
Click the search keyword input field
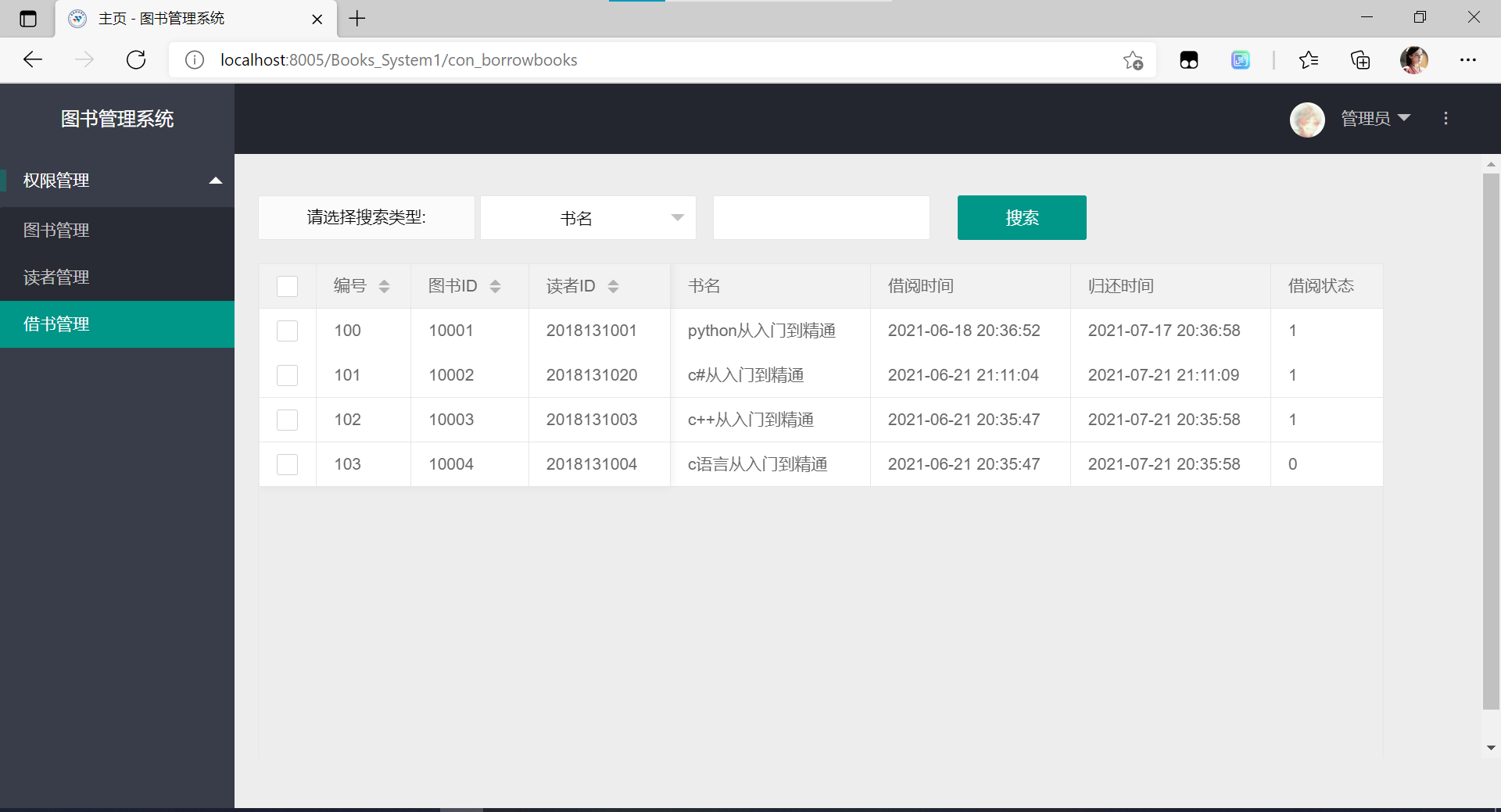pos(822,218)
